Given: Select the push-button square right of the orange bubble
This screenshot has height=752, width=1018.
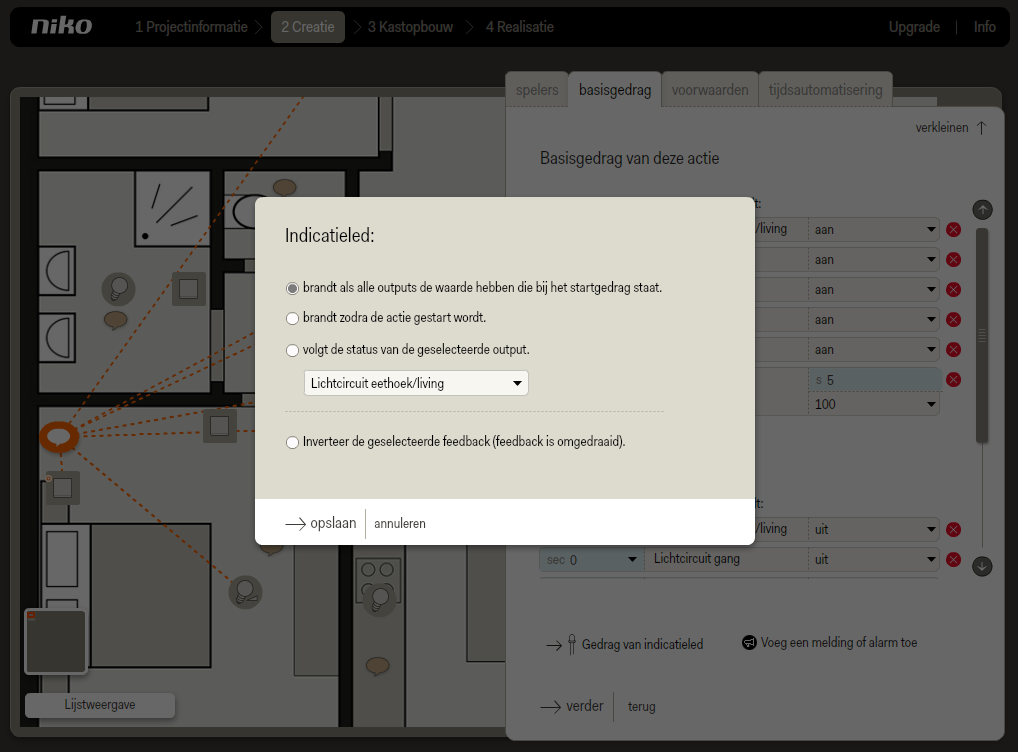Looking at the screenshot, I should 219,426.
